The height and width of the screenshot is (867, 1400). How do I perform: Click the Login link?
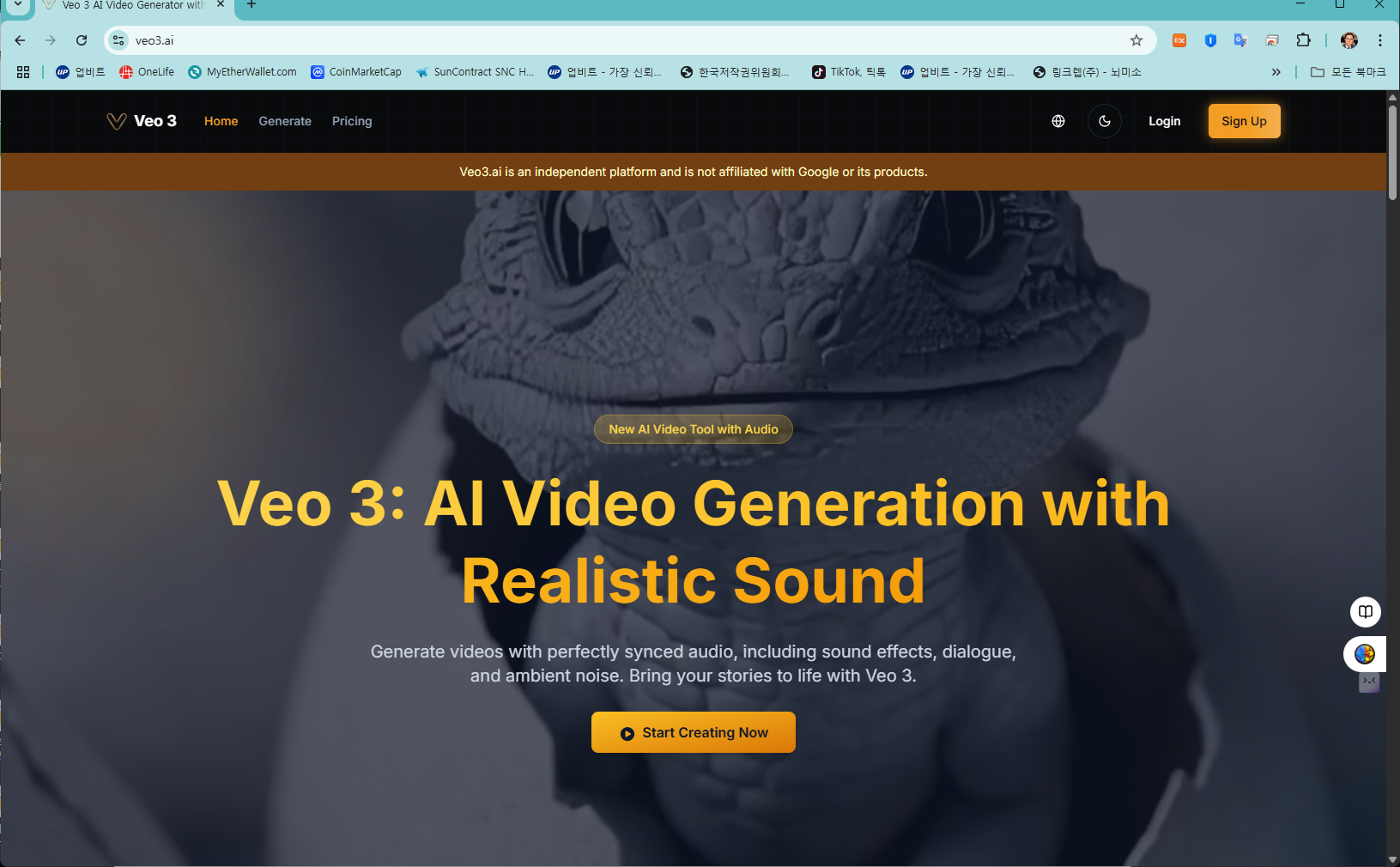tap(1164, 121)
